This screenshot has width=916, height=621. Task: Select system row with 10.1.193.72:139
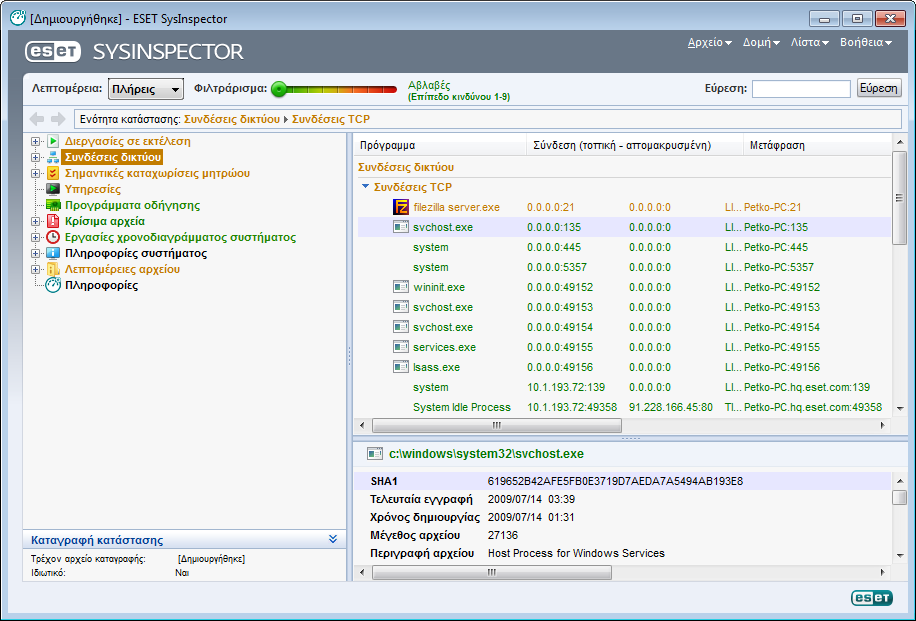[624, 387]
